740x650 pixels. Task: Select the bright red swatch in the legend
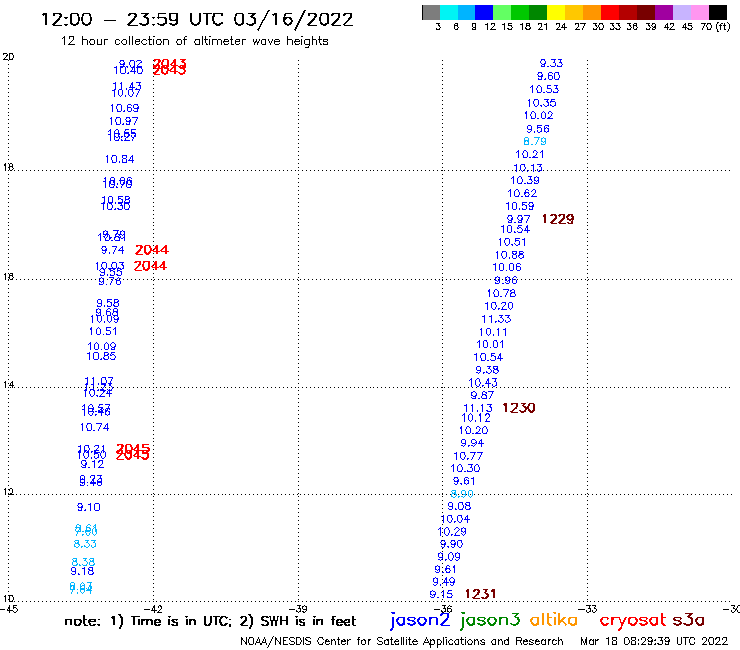(610, 13)
